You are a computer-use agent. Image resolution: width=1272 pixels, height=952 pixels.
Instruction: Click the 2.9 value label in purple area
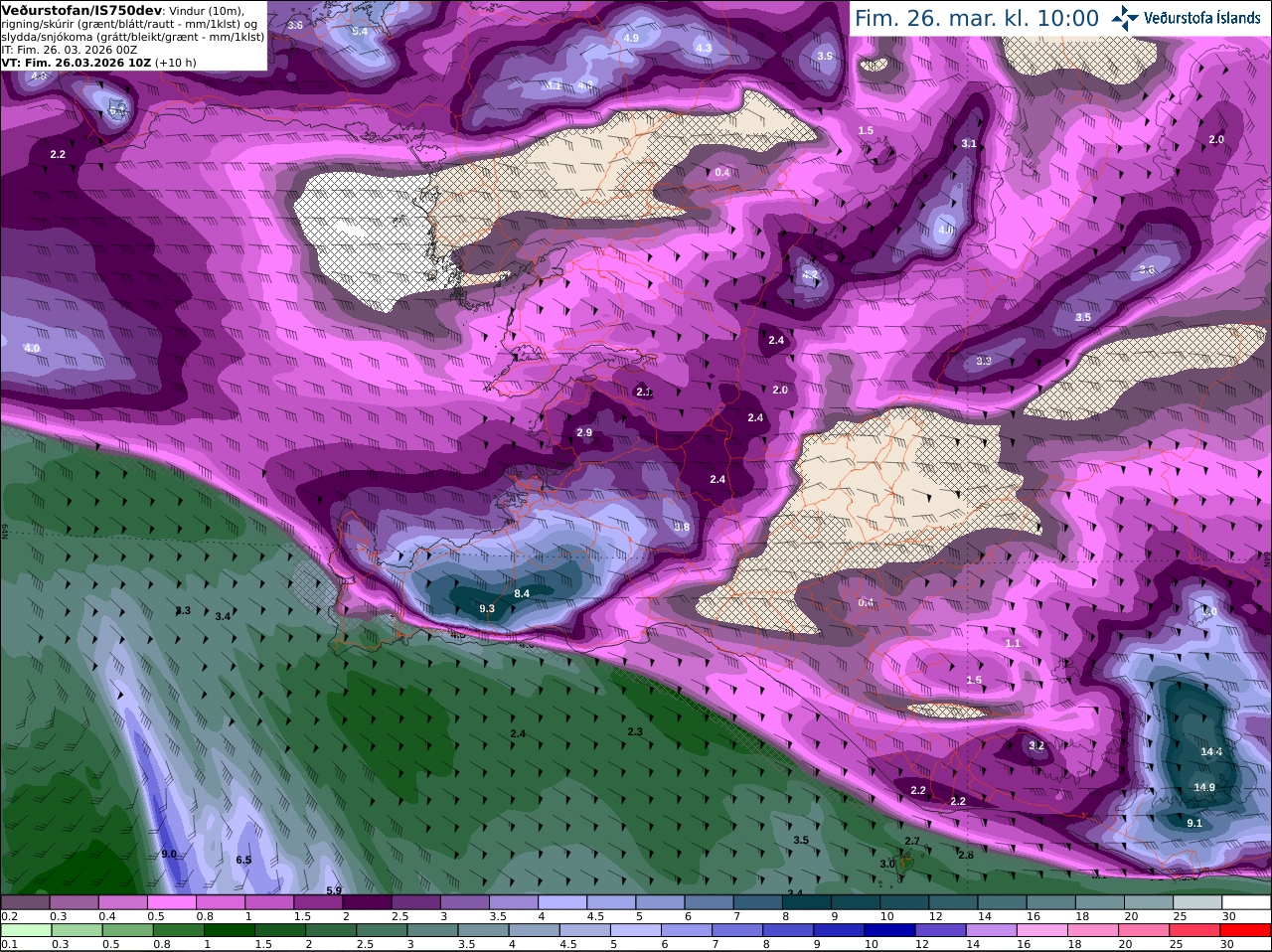[x=584, y=432]
